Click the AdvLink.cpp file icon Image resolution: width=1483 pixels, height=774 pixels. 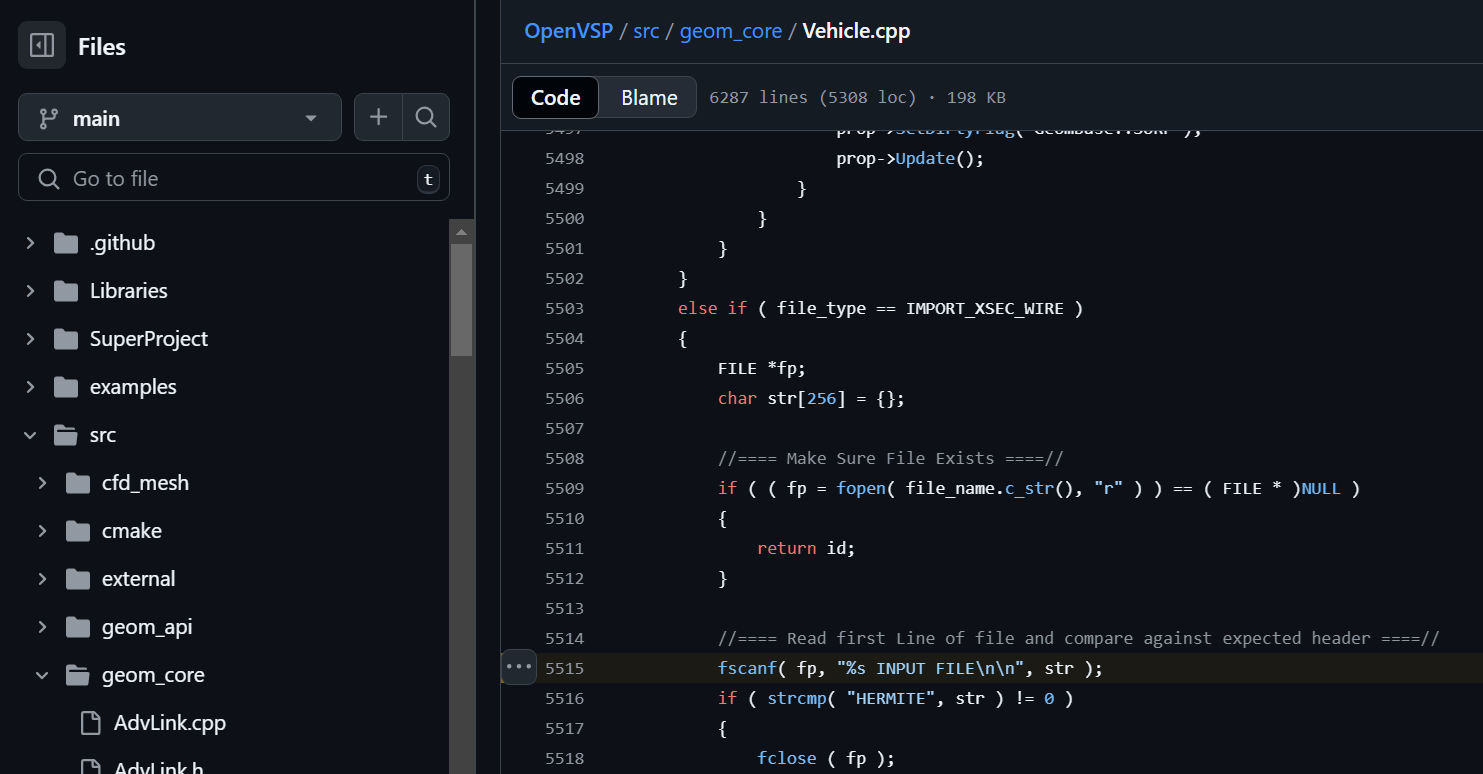click(90, 723)
